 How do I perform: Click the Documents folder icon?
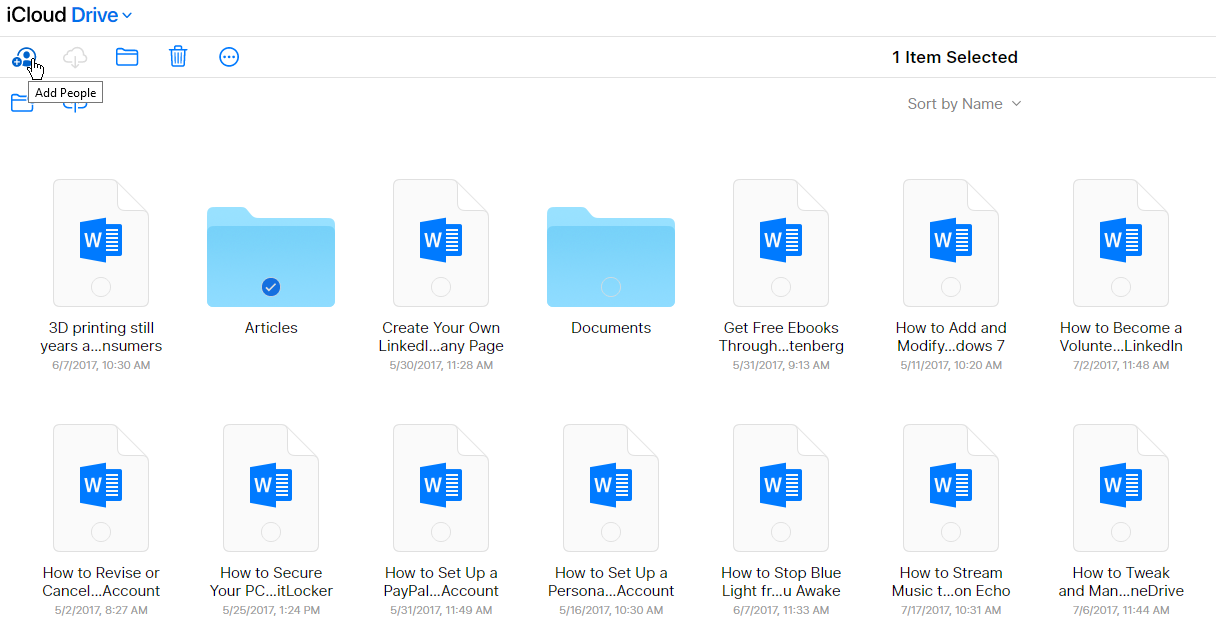point(611,256)
